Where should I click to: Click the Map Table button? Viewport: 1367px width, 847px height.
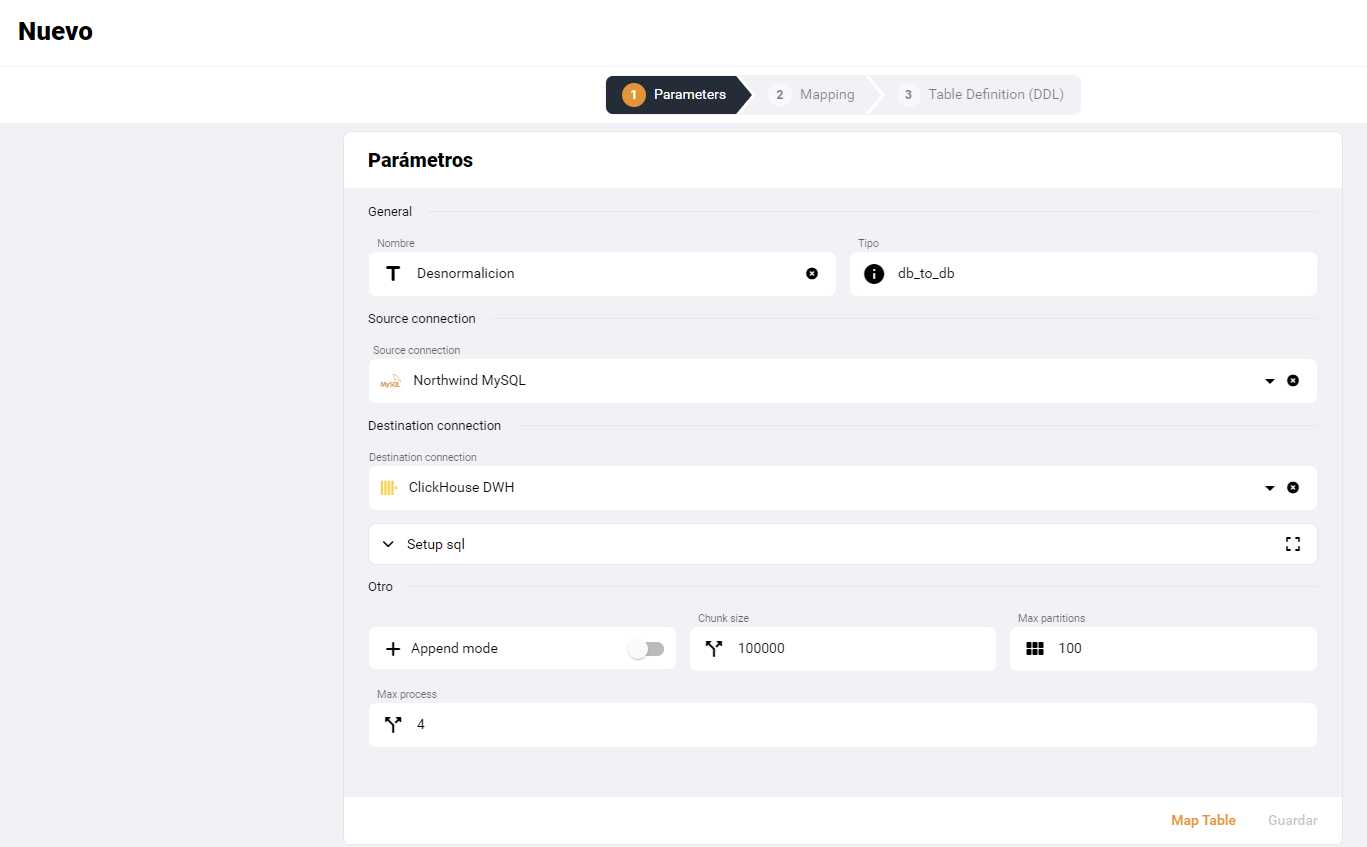tap(1203, 820)
